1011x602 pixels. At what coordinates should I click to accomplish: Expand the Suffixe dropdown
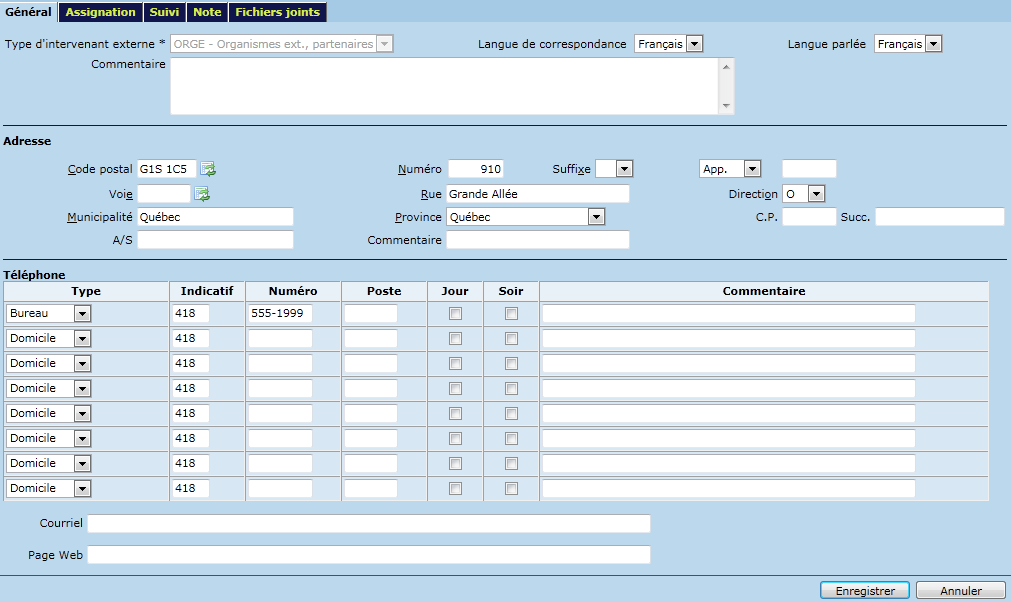[x=623, y=169]
